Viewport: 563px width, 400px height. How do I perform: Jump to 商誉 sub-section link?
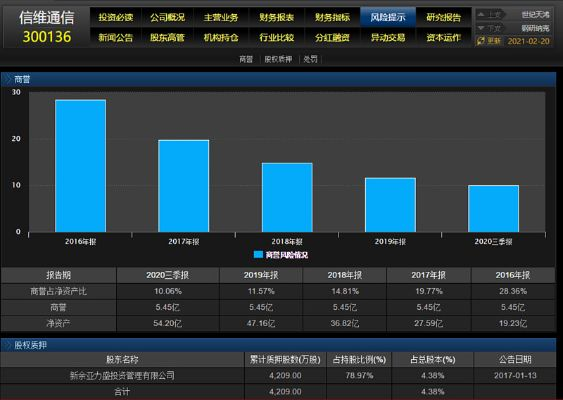[x=246, y=59]
